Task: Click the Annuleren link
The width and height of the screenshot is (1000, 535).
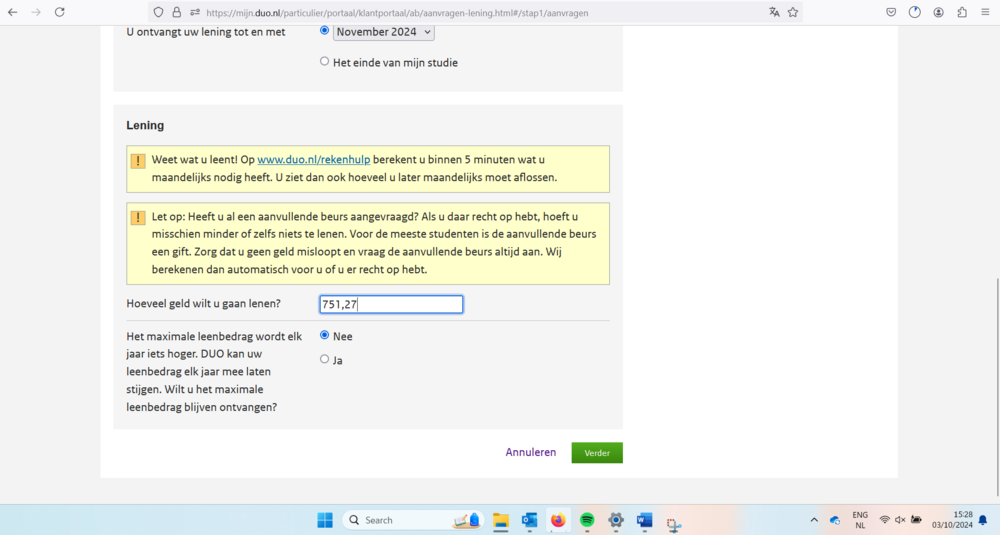Action: point(530,453)
